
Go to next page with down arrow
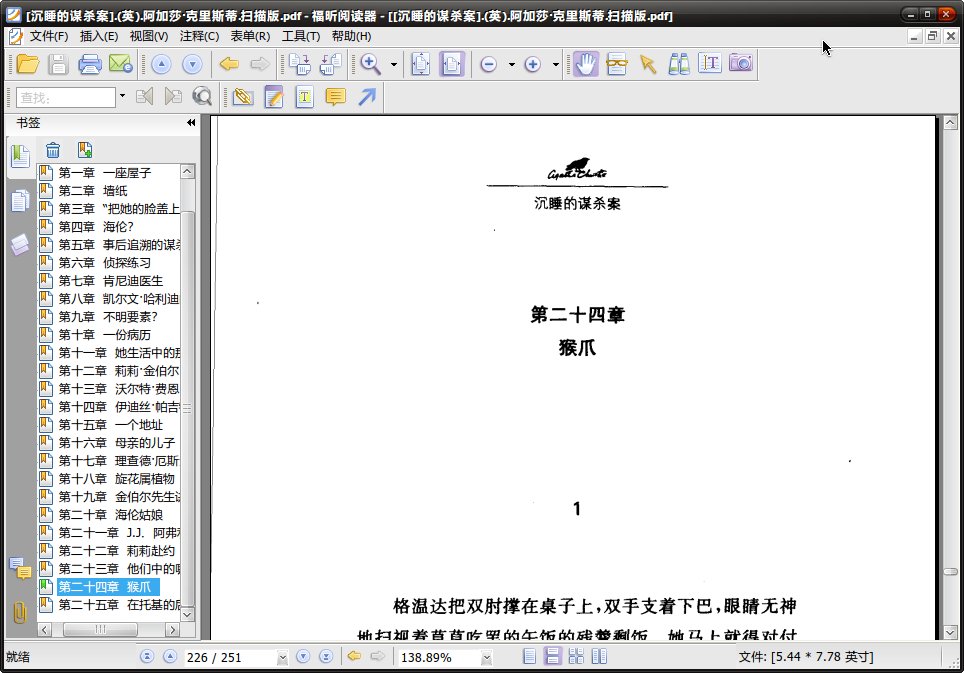pos(192,64)
